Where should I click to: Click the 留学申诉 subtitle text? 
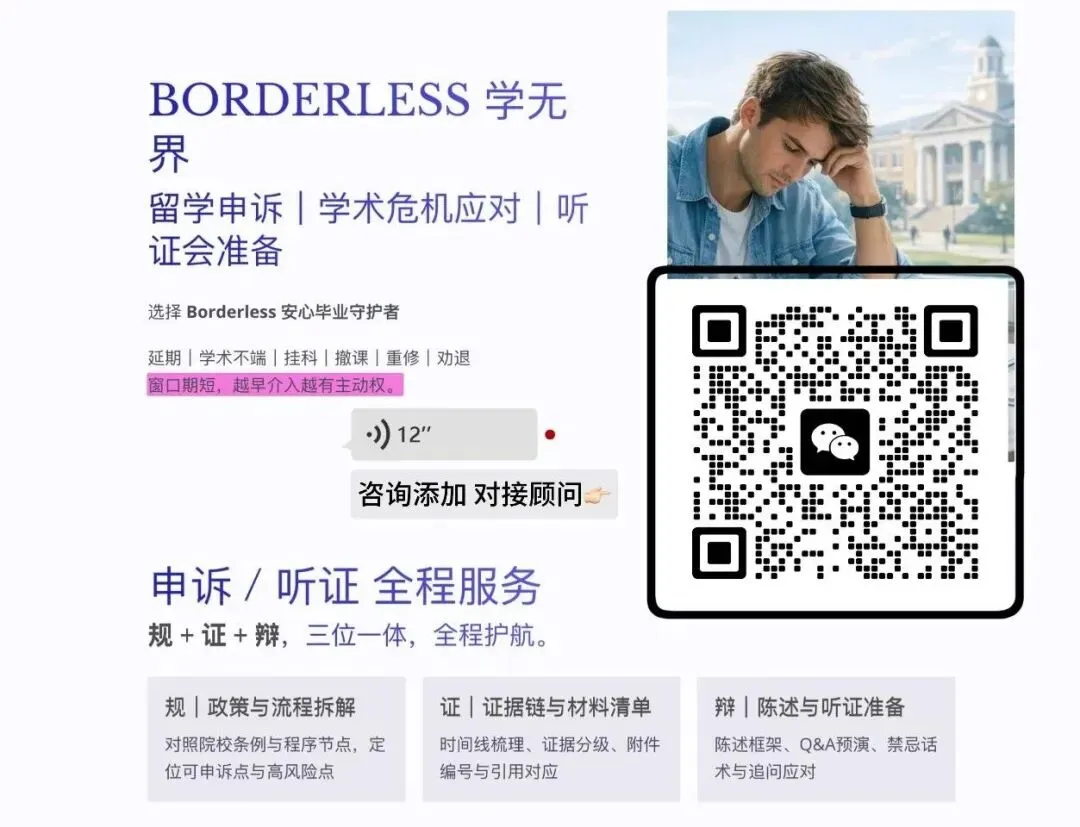[216, 208]
